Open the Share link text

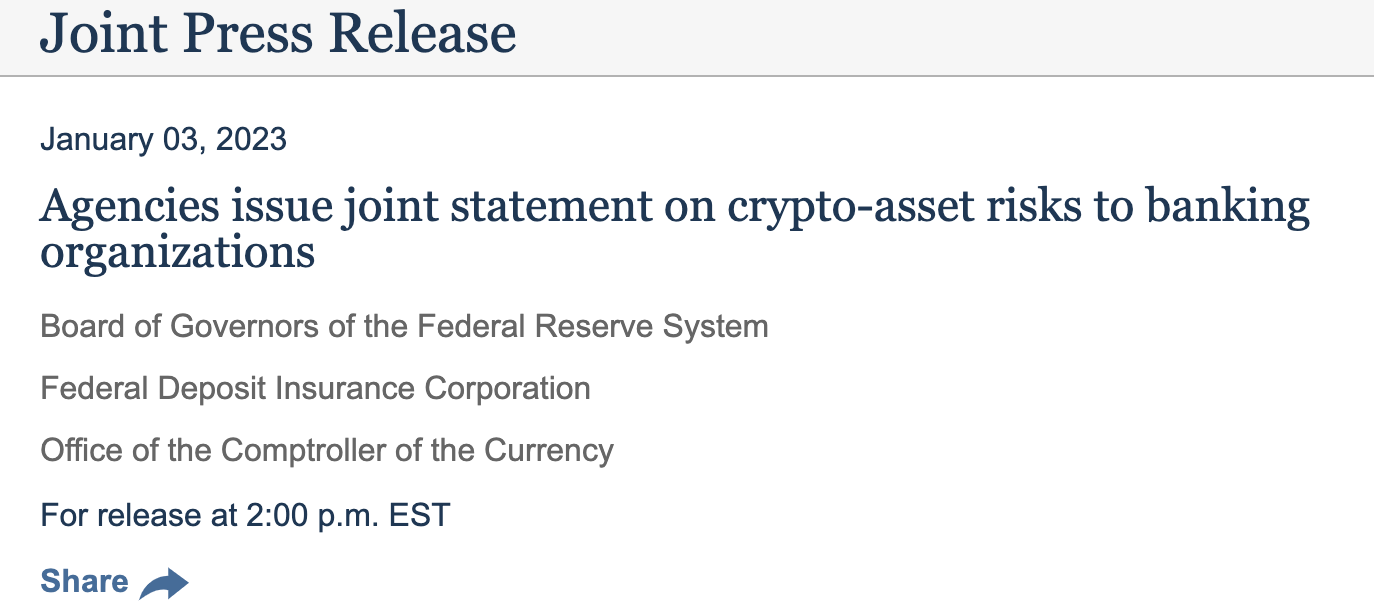click(x=84, y=582)
